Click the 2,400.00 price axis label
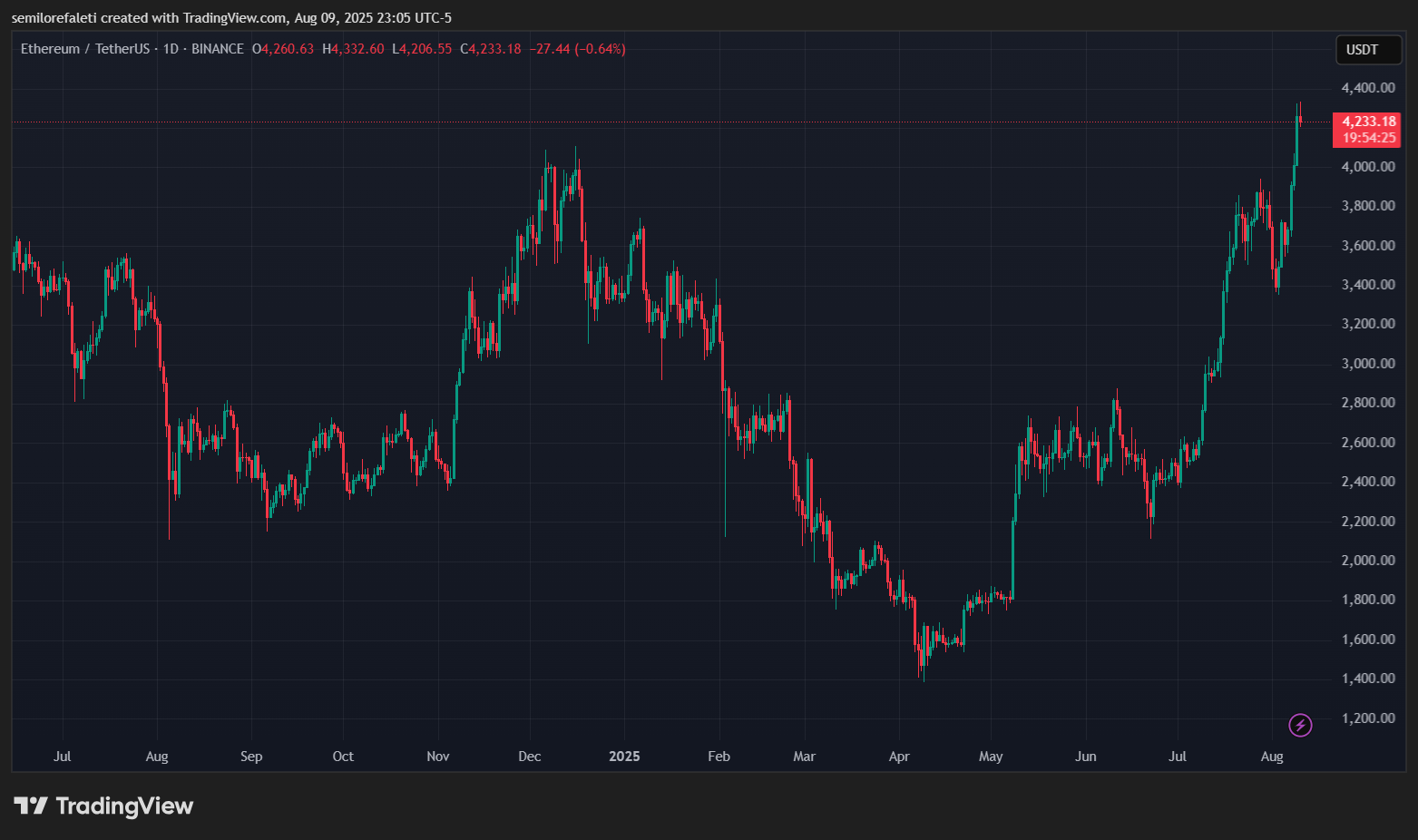The height and width of the screenshot is (840, 1418). coord(1368,482)
